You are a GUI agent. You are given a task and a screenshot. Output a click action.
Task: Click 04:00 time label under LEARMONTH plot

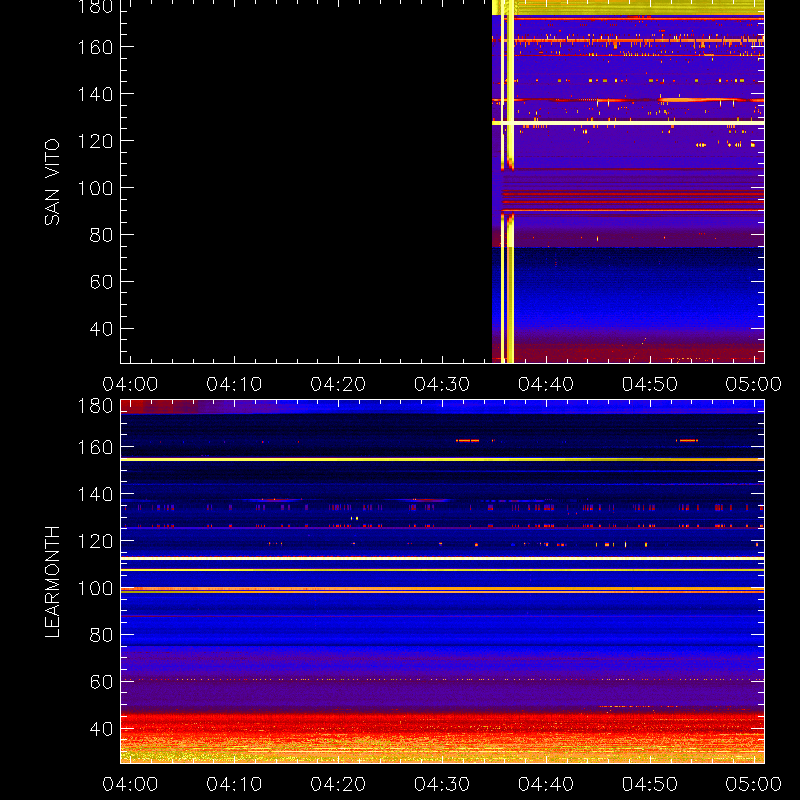point(130,784)
